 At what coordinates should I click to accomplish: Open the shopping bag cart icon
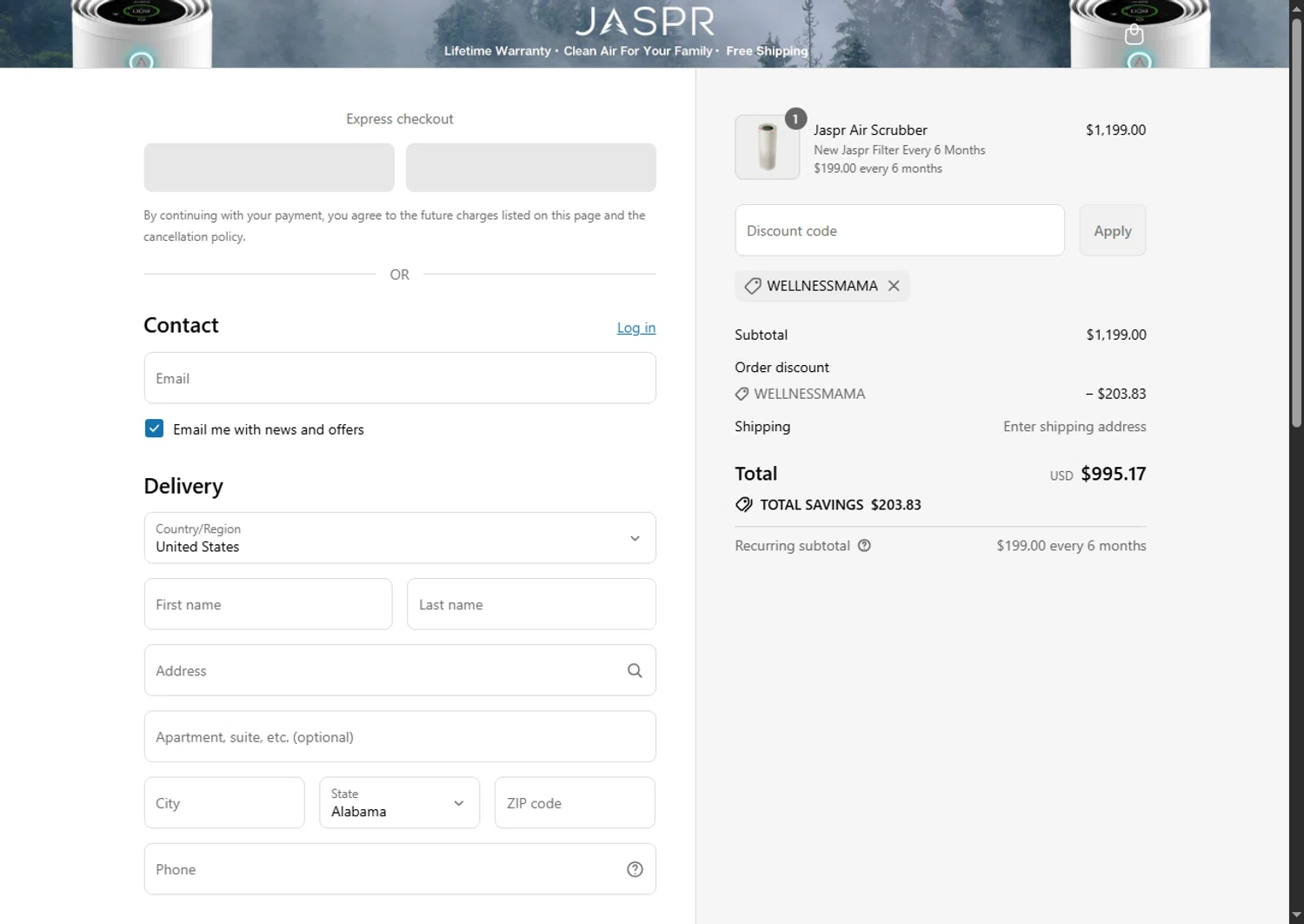click(x=1134, y=34)
